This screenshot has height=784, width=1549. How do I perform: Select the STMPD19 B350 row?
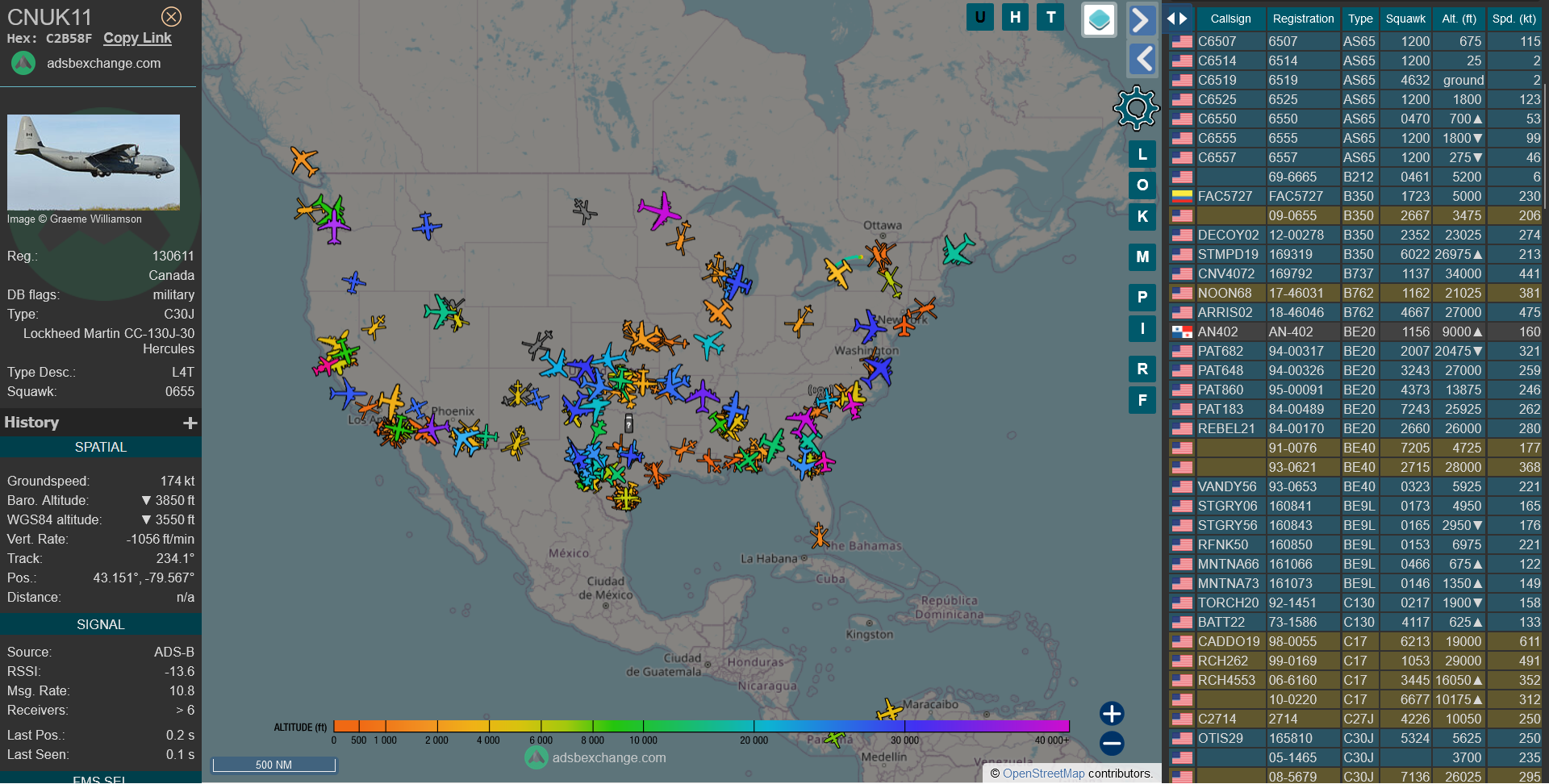(1355, 254)
